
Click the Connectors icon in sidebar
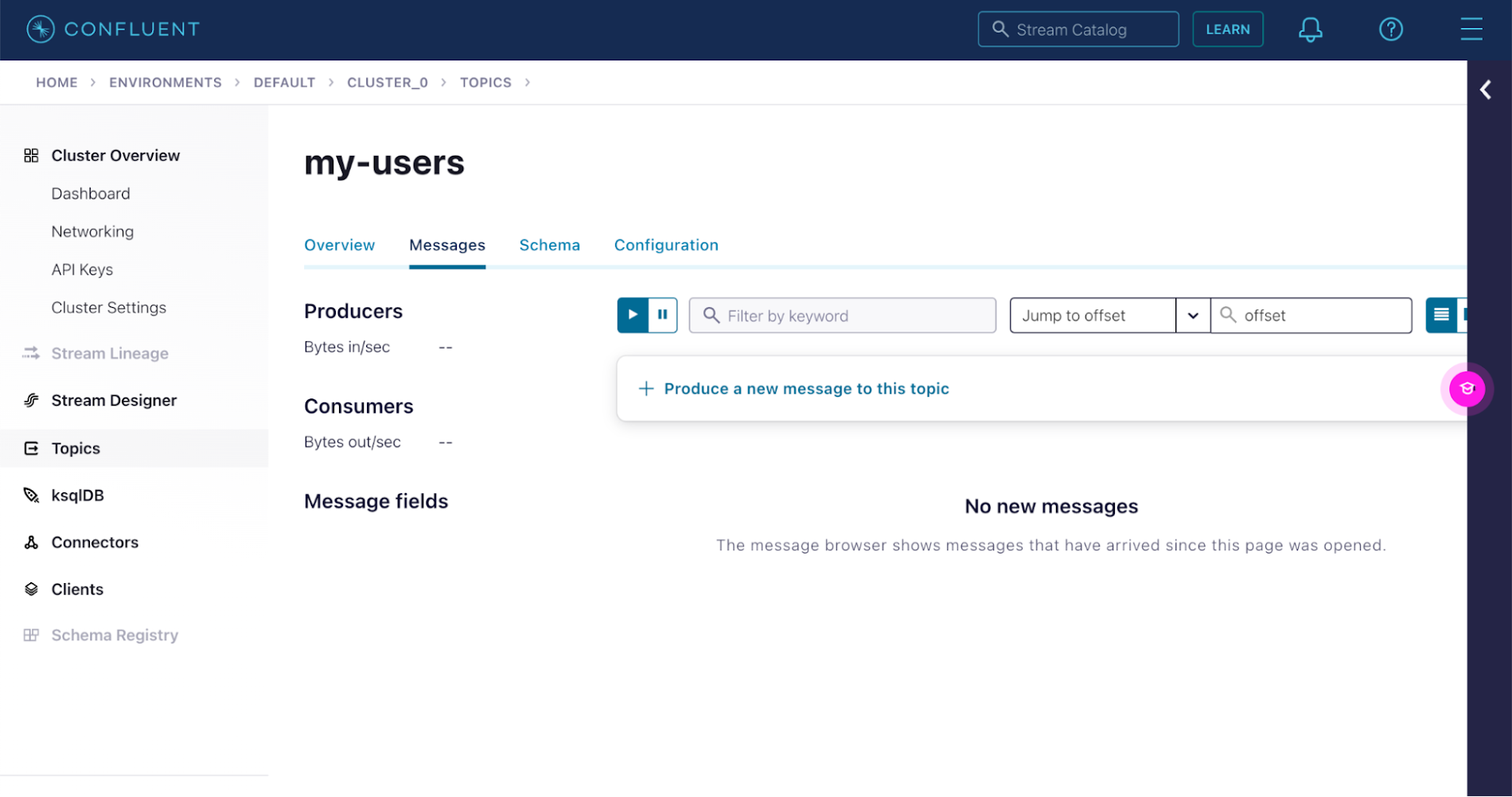click(x=31, y=542)
